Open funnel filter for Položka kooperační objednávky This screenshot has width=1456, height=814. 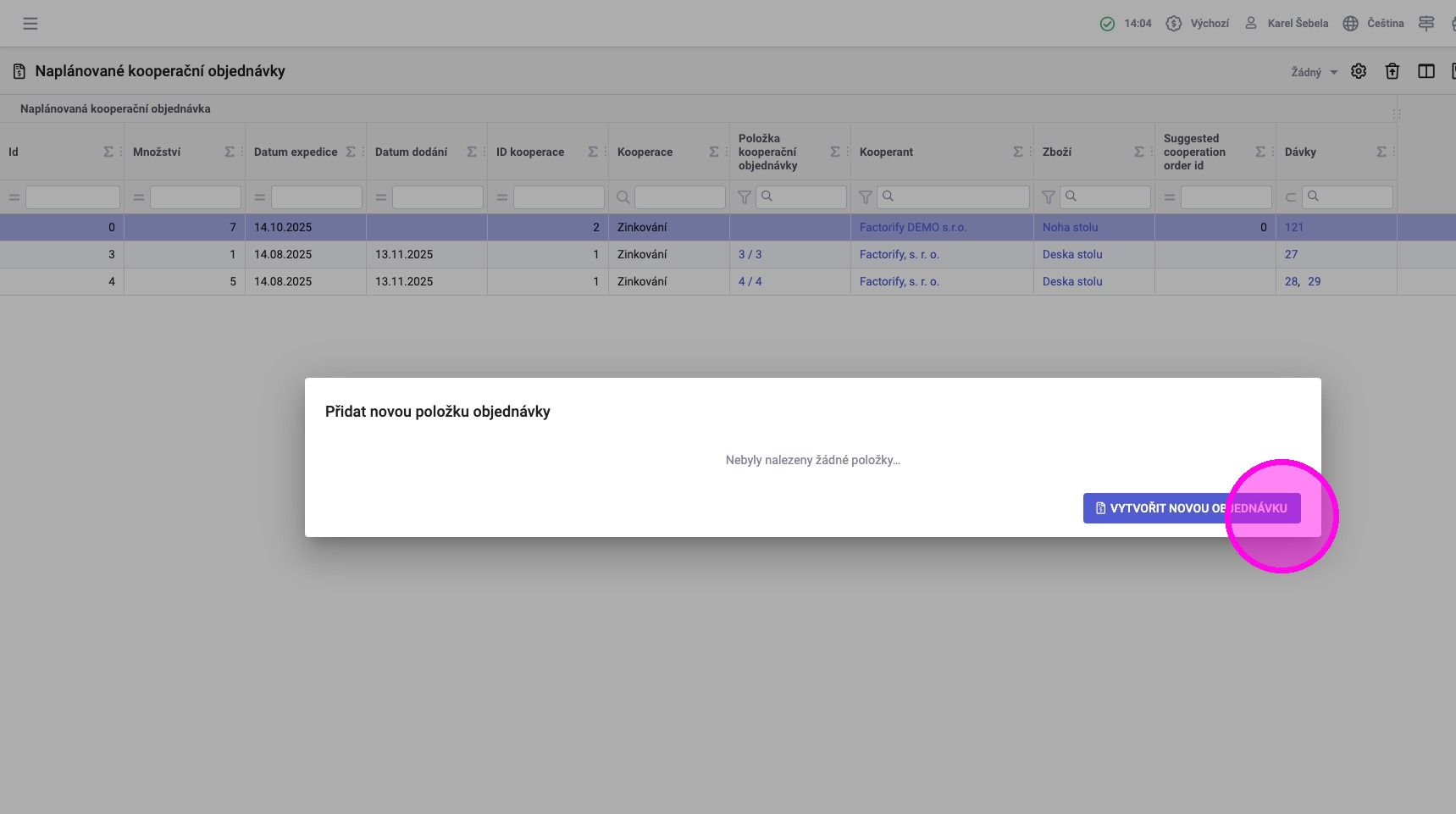tap(745, 197)
